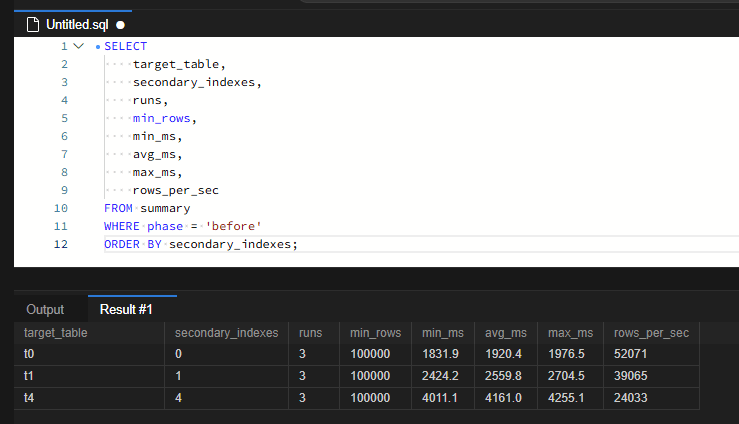The width and height of the screenshot is (739, 424).
Task: Select the secondary_indexes value 4 cell
Action: (x=227, y=398)
